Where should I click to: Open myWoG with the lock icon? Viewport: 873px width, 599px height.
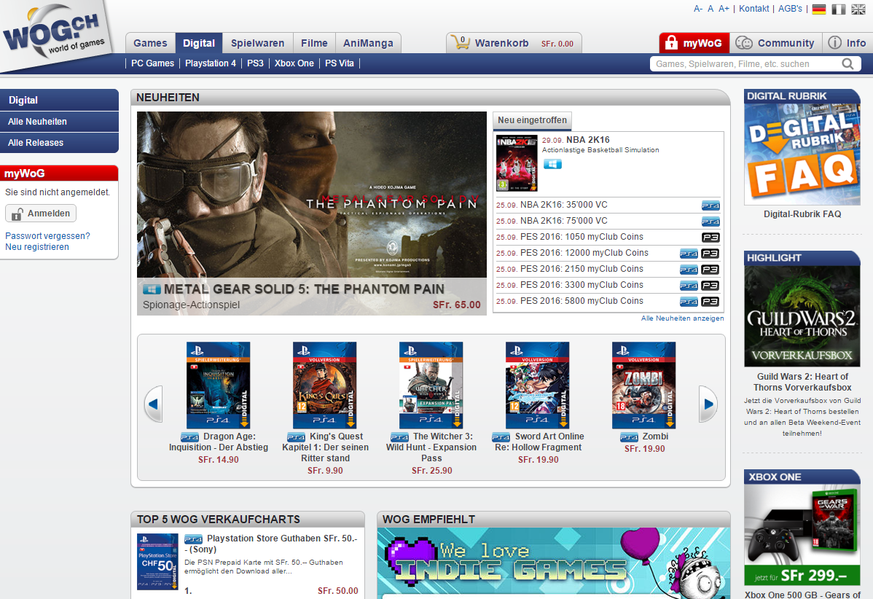coord(692,43)
